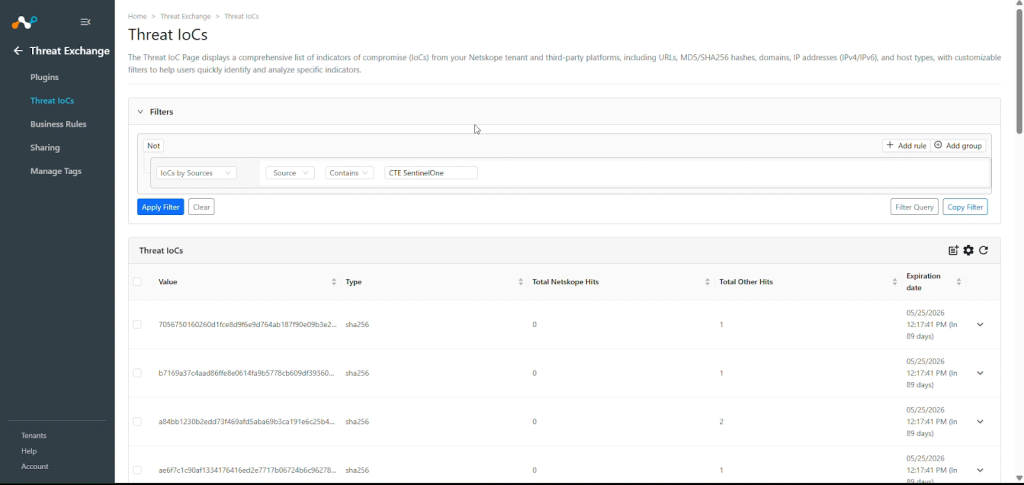This screenshot has width=1024, height=485.
Task: Open Tenants in the sidebar footer
Action: click(x=34, y=435)
